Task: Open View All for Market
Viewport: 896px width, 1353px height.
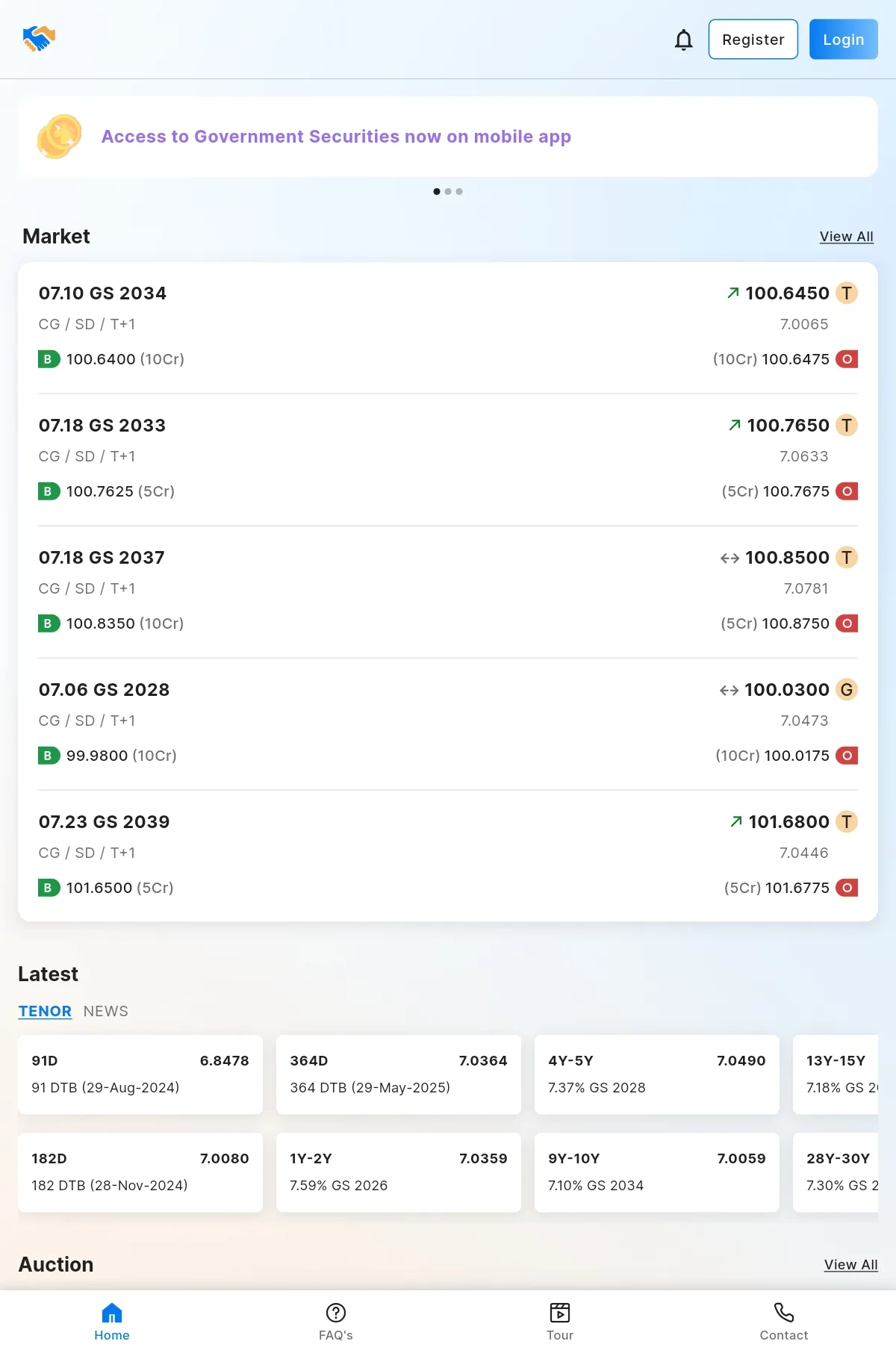Action: pos(846,237)
